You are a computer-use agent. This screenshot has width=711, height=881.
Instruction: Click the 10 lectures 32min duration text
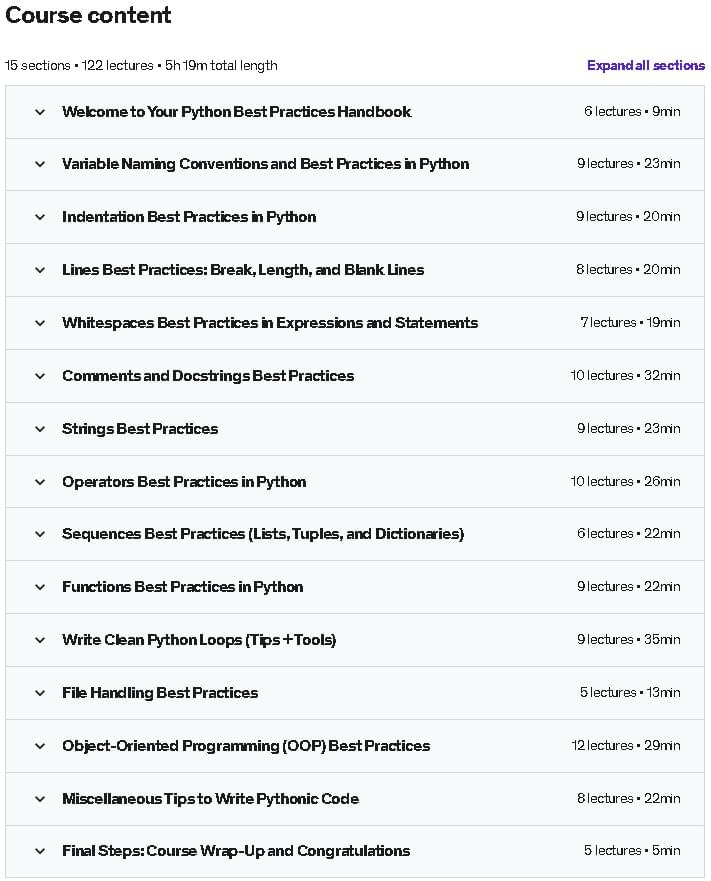point(625,376)
